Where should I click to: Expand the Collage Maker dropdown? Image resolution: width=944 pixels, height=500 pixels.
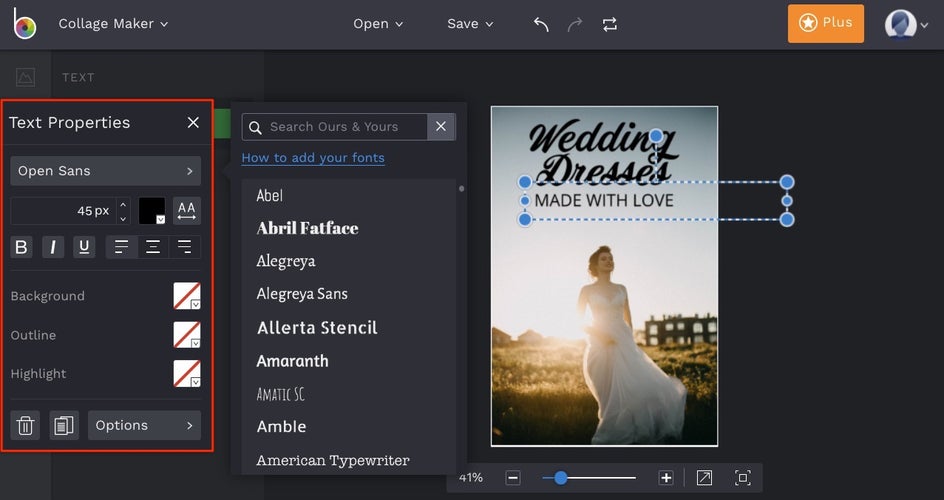coord(113,24)
